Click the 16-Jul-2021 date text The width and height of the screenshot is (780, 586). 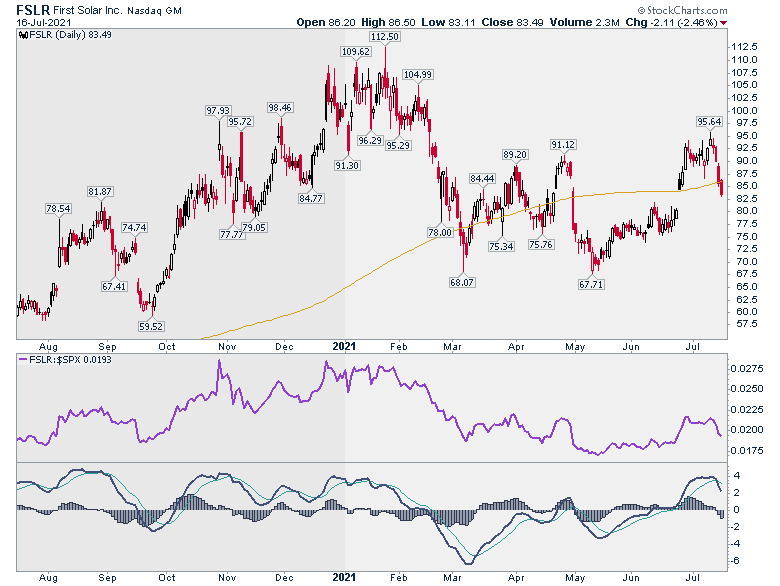(x=44, y=22)
